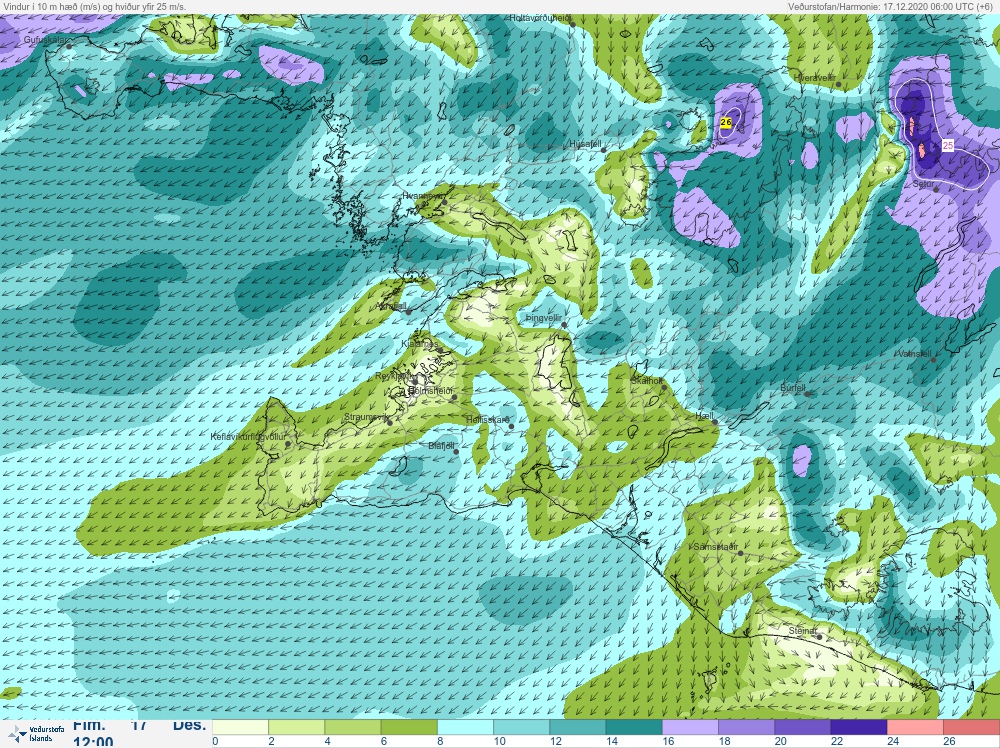
Task: Select the 6–8 m/s olive green legend swatch
Action: point(409,727)
